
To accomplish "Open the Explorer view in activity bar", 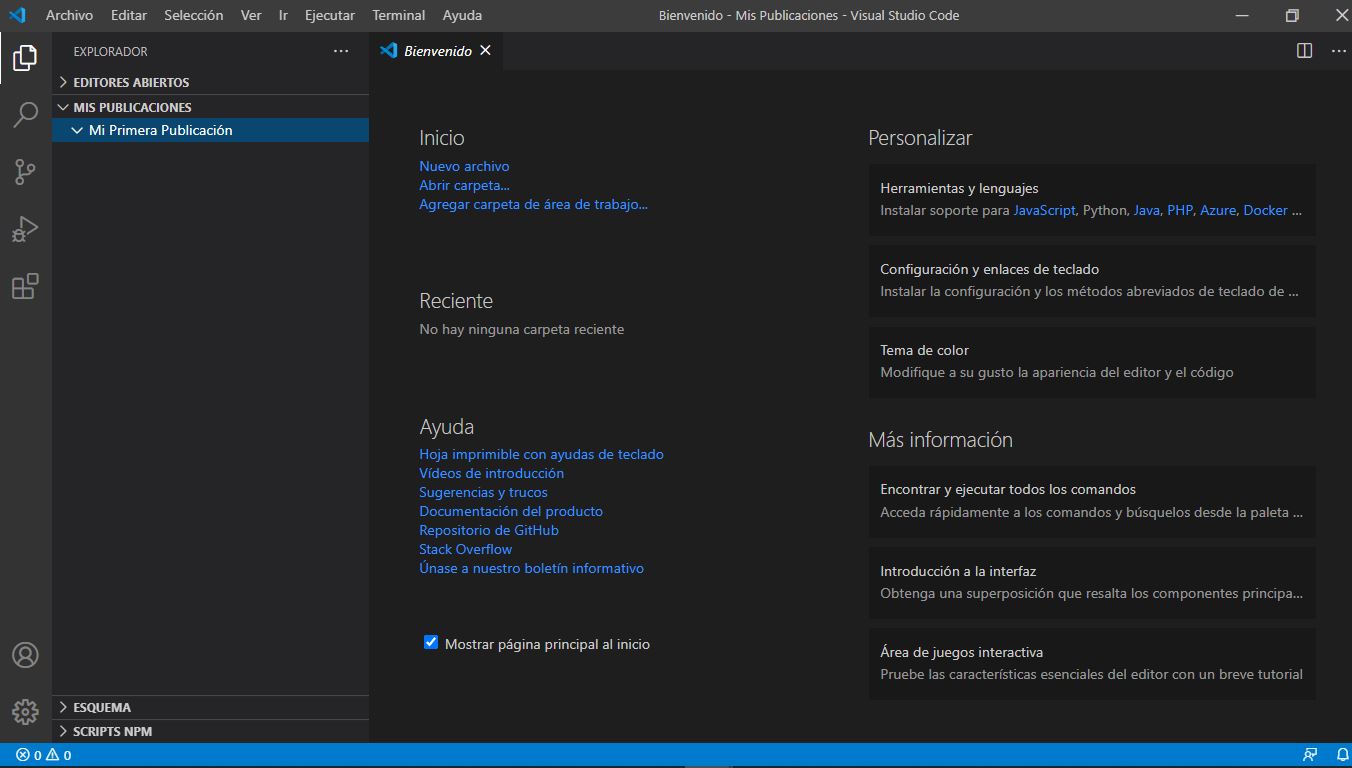I will coord(25,57).
